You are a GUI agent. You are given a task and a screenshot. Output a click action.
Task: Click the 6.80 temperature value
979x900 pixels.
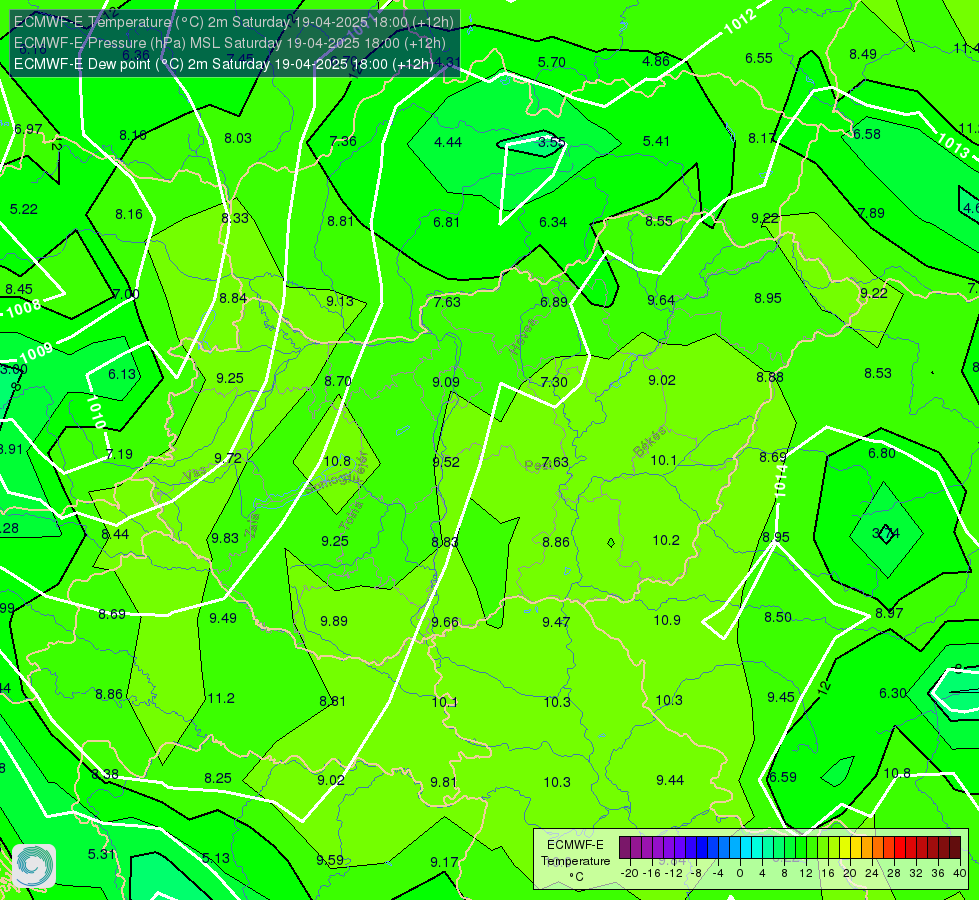[x=882, y=453]
